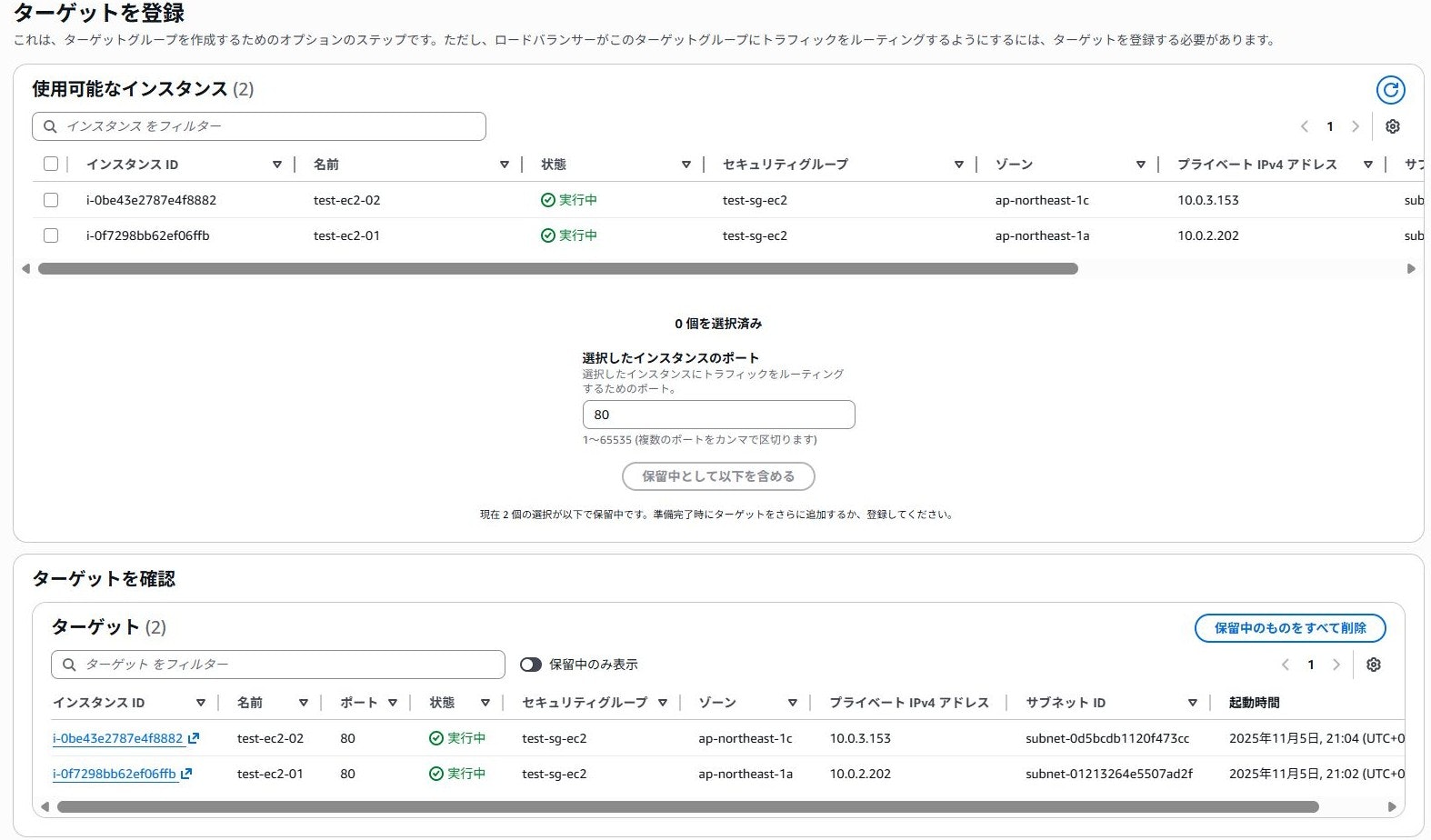Go to next page of available instances
Screen dimensions: 1431x840
[x=1355, y=126]
